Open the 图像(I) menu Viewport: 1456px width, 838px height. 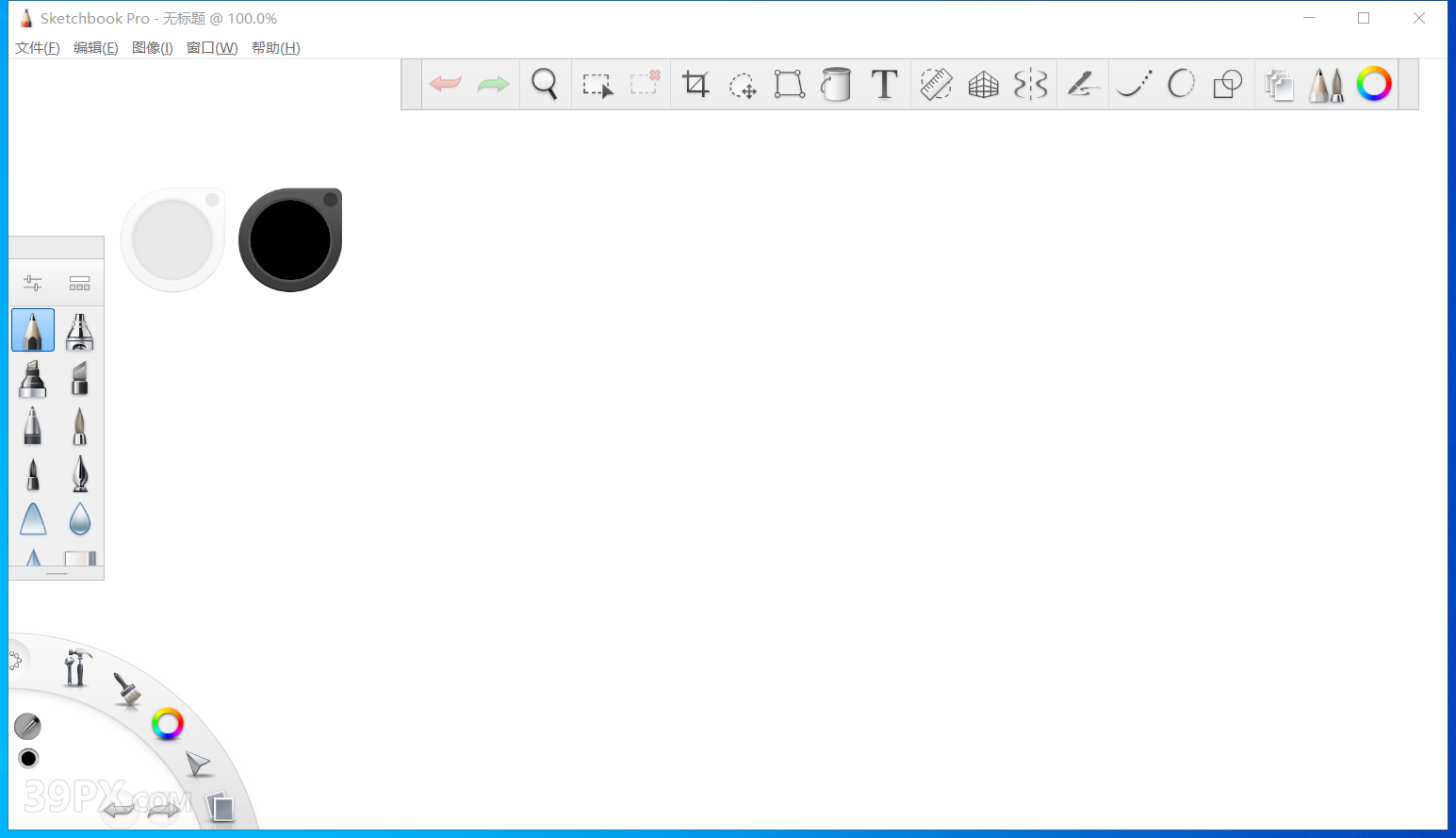153,48
